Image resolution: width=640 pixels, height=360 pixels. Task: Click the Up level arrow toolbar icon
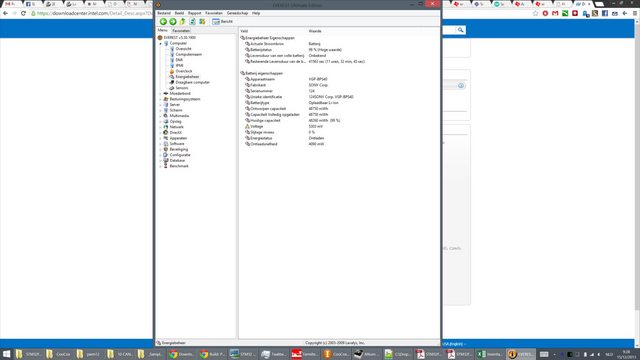[x=182, y=22]
